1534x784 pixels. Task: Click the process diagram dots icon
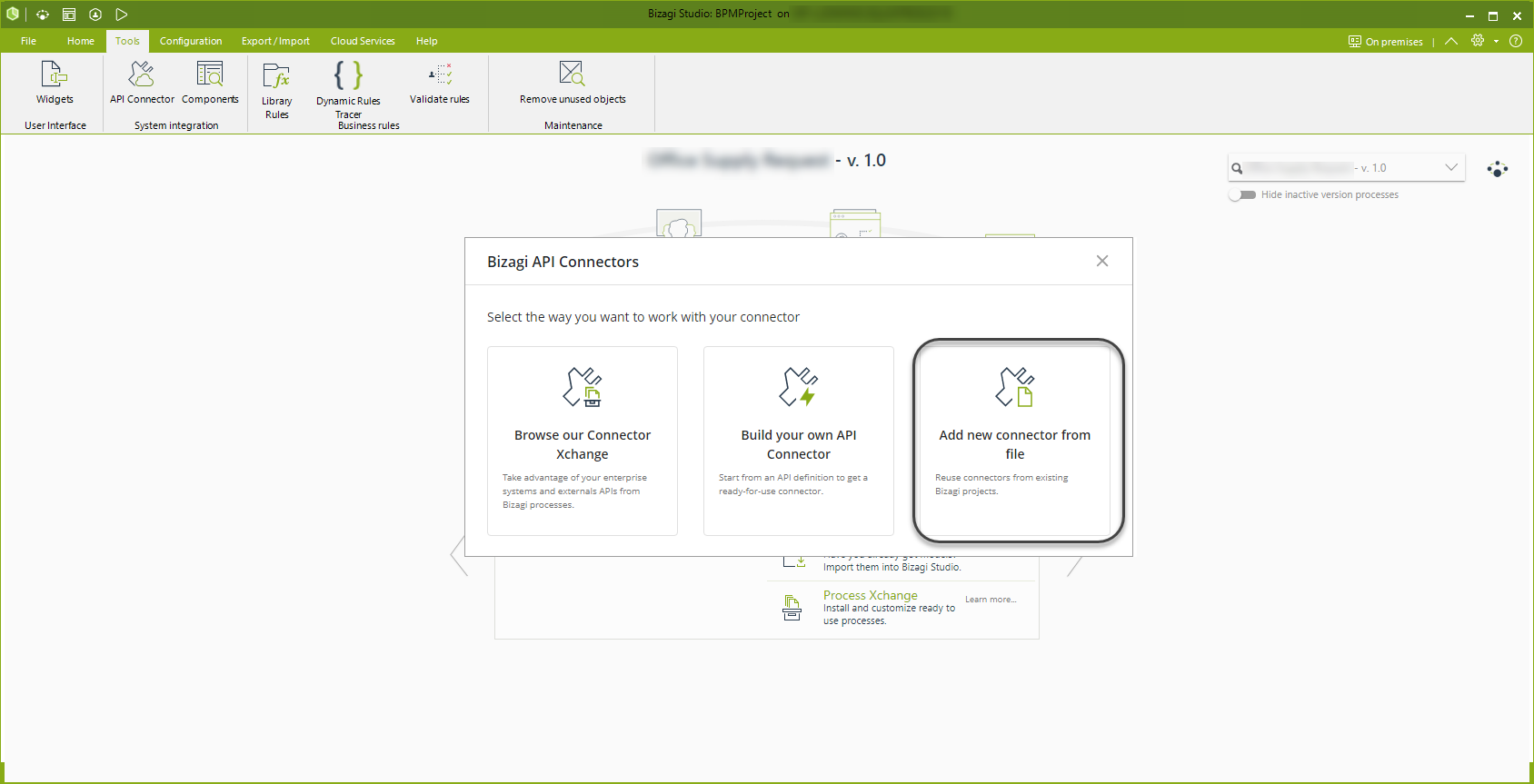pos(1498,169)
